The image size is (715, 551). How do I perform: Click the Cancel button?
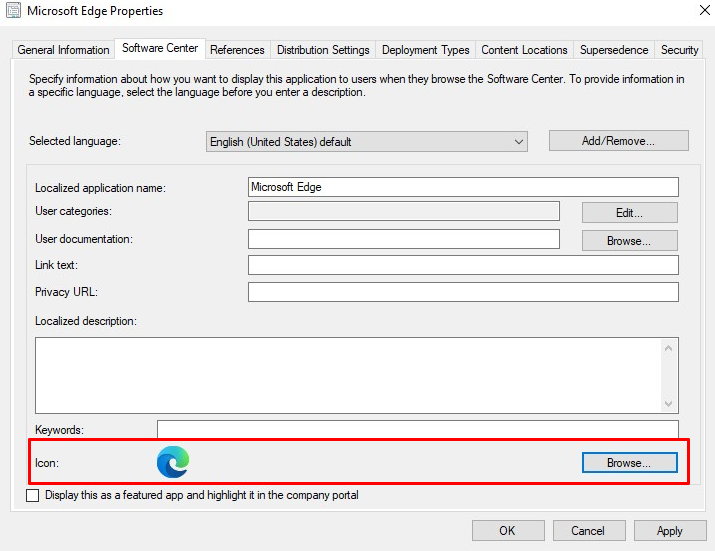point(589,530)
